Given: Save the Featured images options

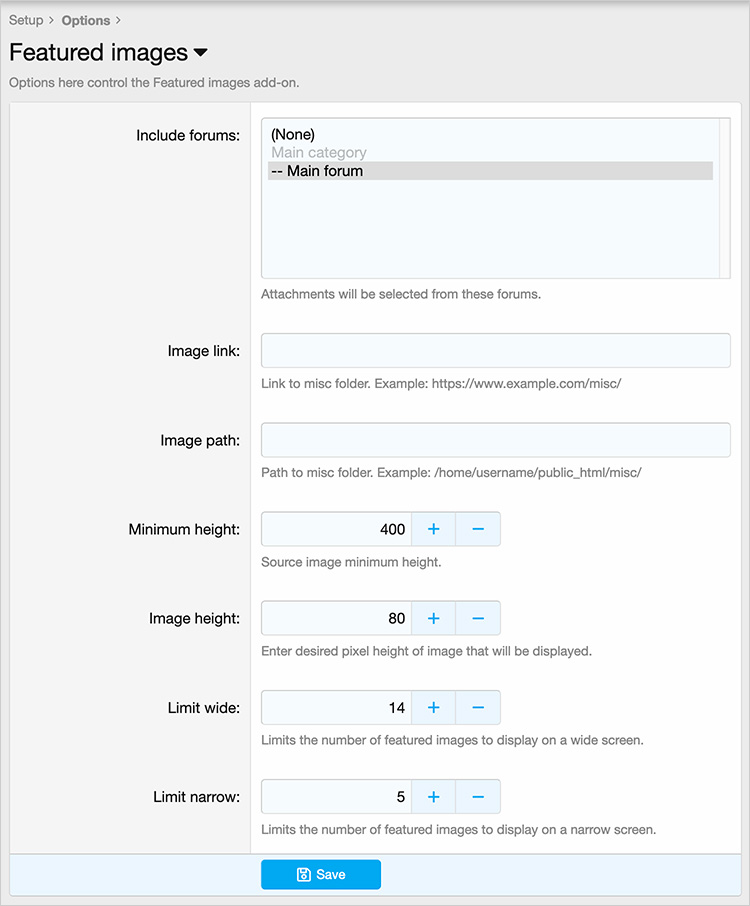Looking at the screenshot, I should tap(321, 874).
